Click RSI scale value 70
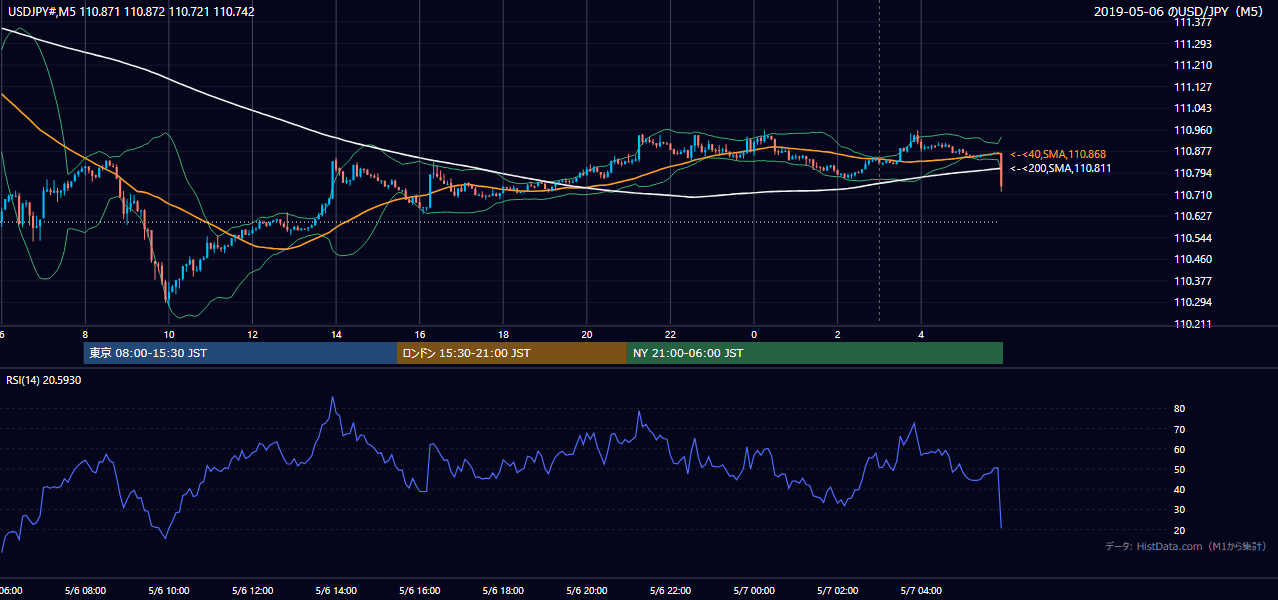Screen dimensions: 1278x600 click(x=1180, y=429)
